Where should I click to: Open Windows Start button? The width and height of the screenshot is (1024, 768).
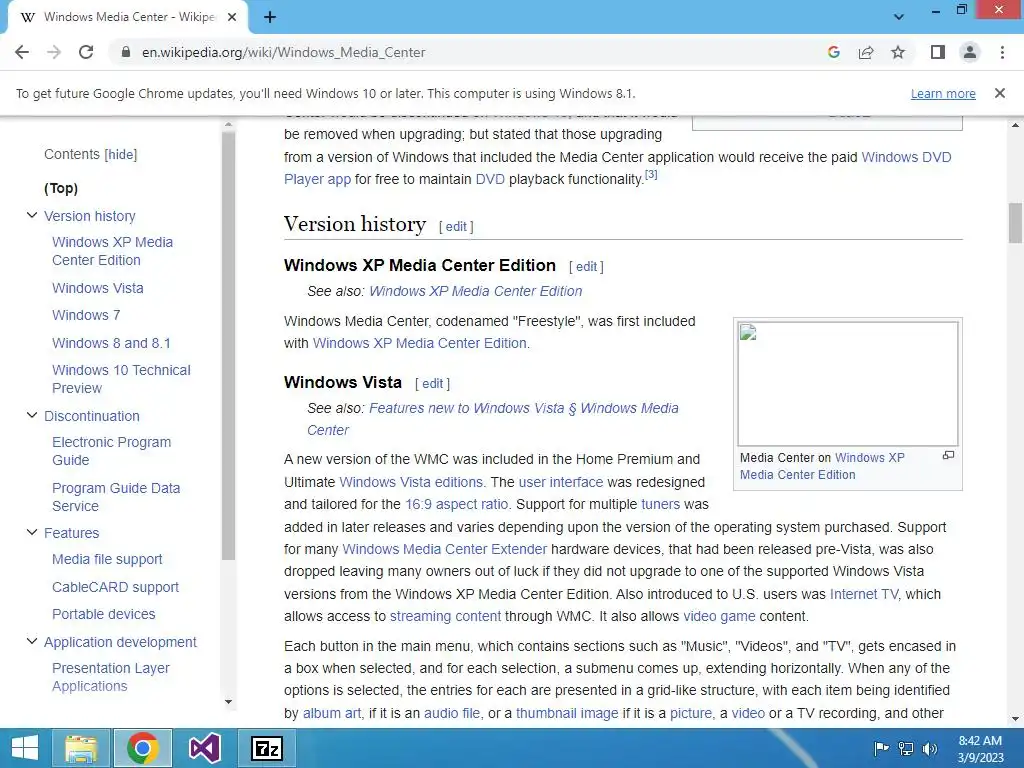click(24, 748)
